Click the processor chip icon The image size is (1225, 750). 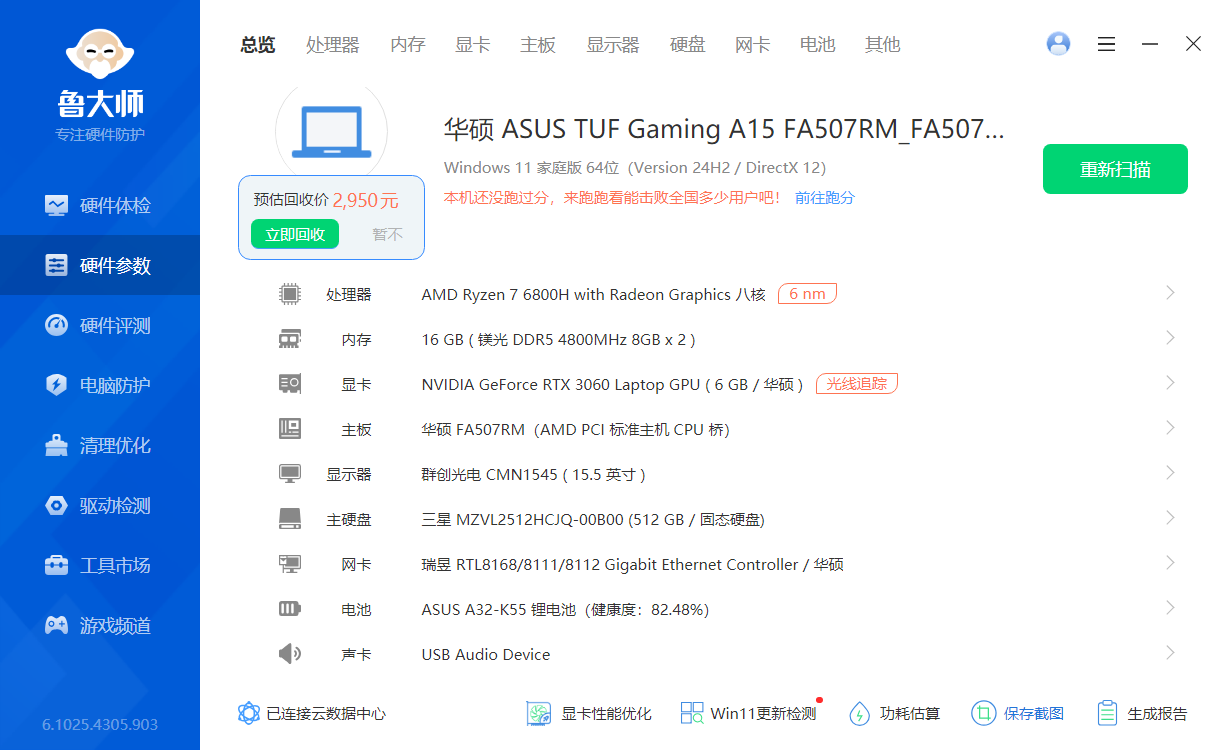click(x=289, y=294)
